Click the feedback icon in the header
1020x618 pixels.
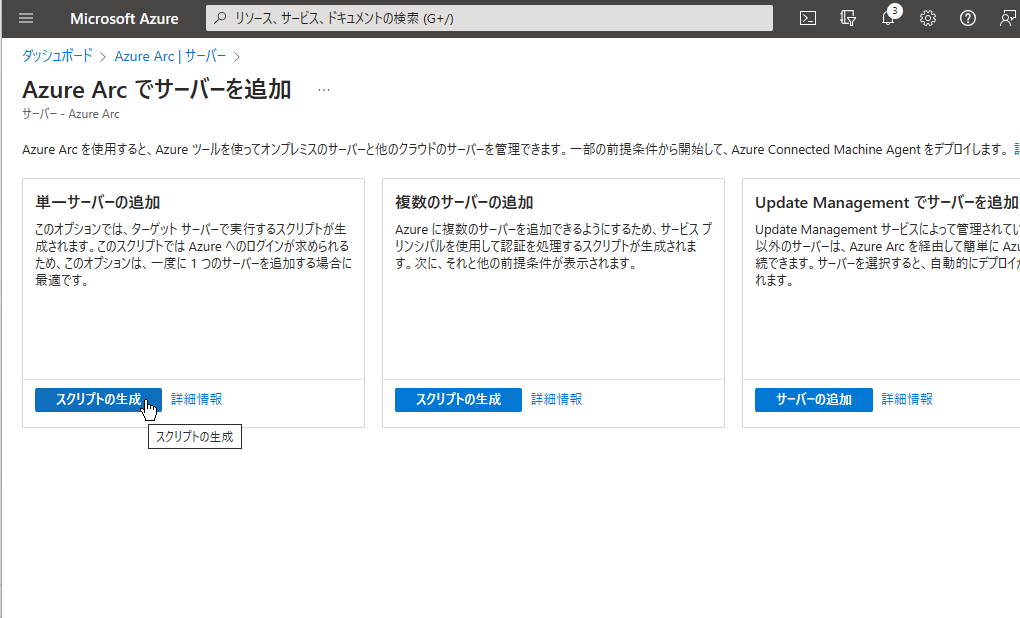tap(1006, 18)
